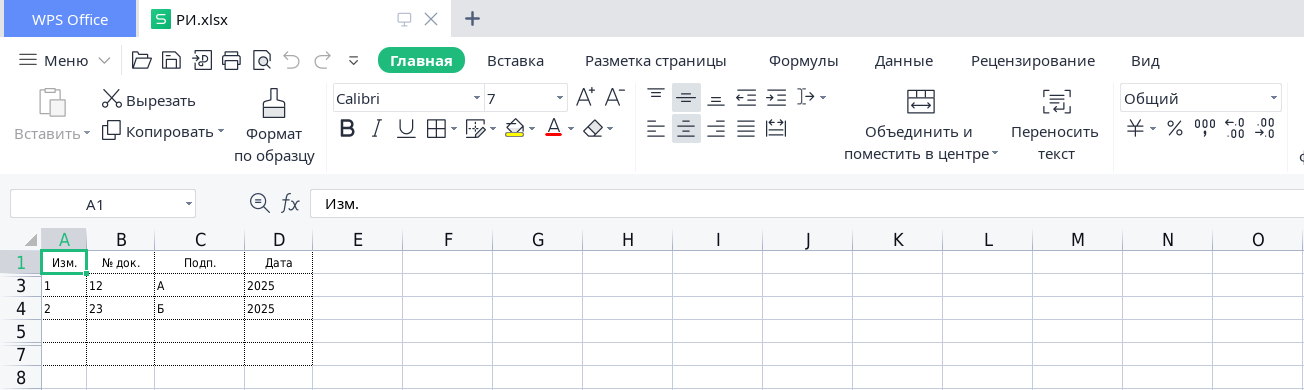Align text left

(x=656, y=128)
